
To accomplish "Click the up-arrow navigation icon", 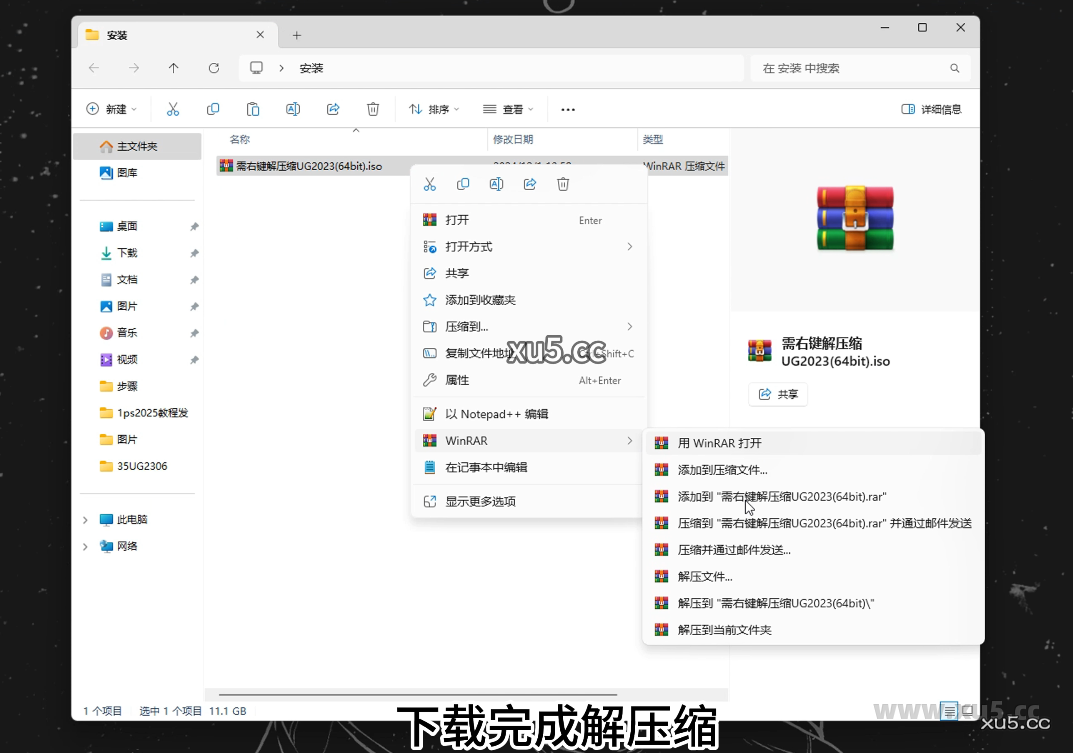I will [172, 68].
